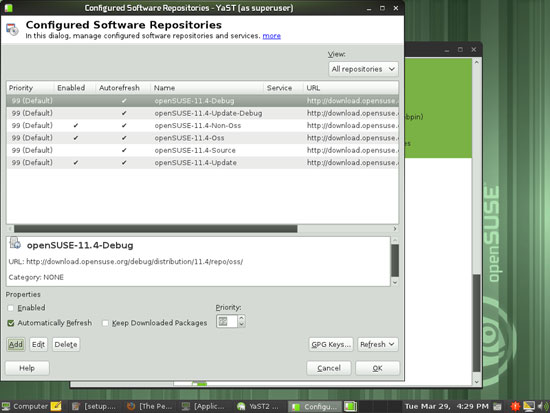This screenshot has width=550, height=413.
Task: Open the Computer menu in the taskbar
Action: point(25,406)
